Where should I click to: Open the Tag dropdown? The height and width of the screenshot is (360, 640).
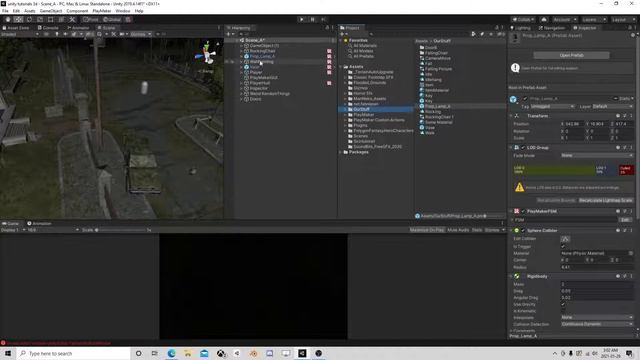[553, 107]
